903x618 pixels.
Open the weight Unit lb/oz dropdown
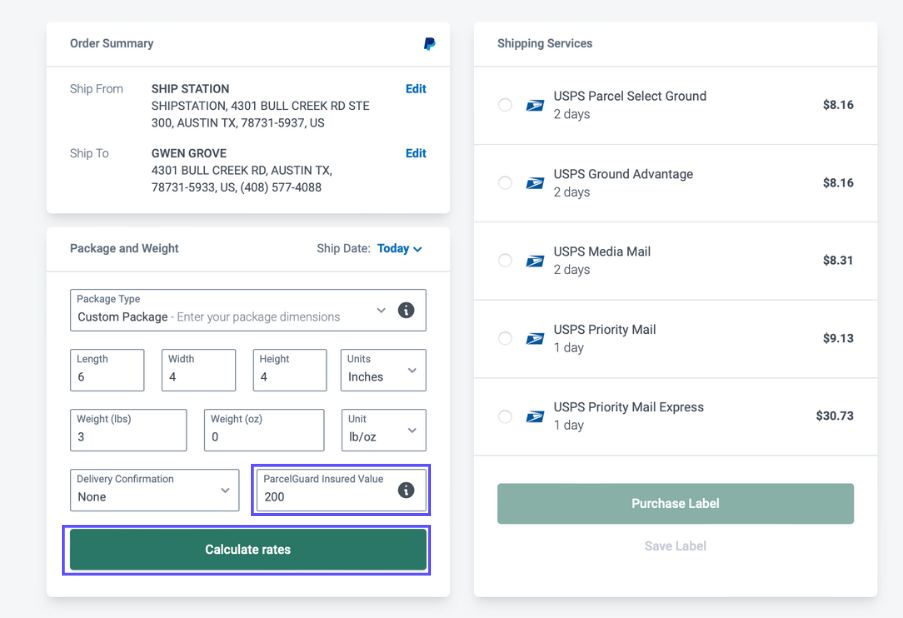point(384,430)
